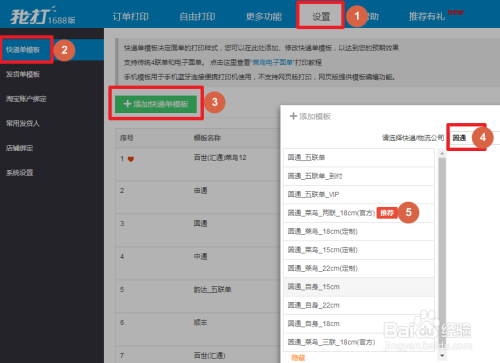The height and width of the screenshot is (363, 500).
Task: Choose template 圆通_五联单_到付
Action: click(x=359, y=176)
